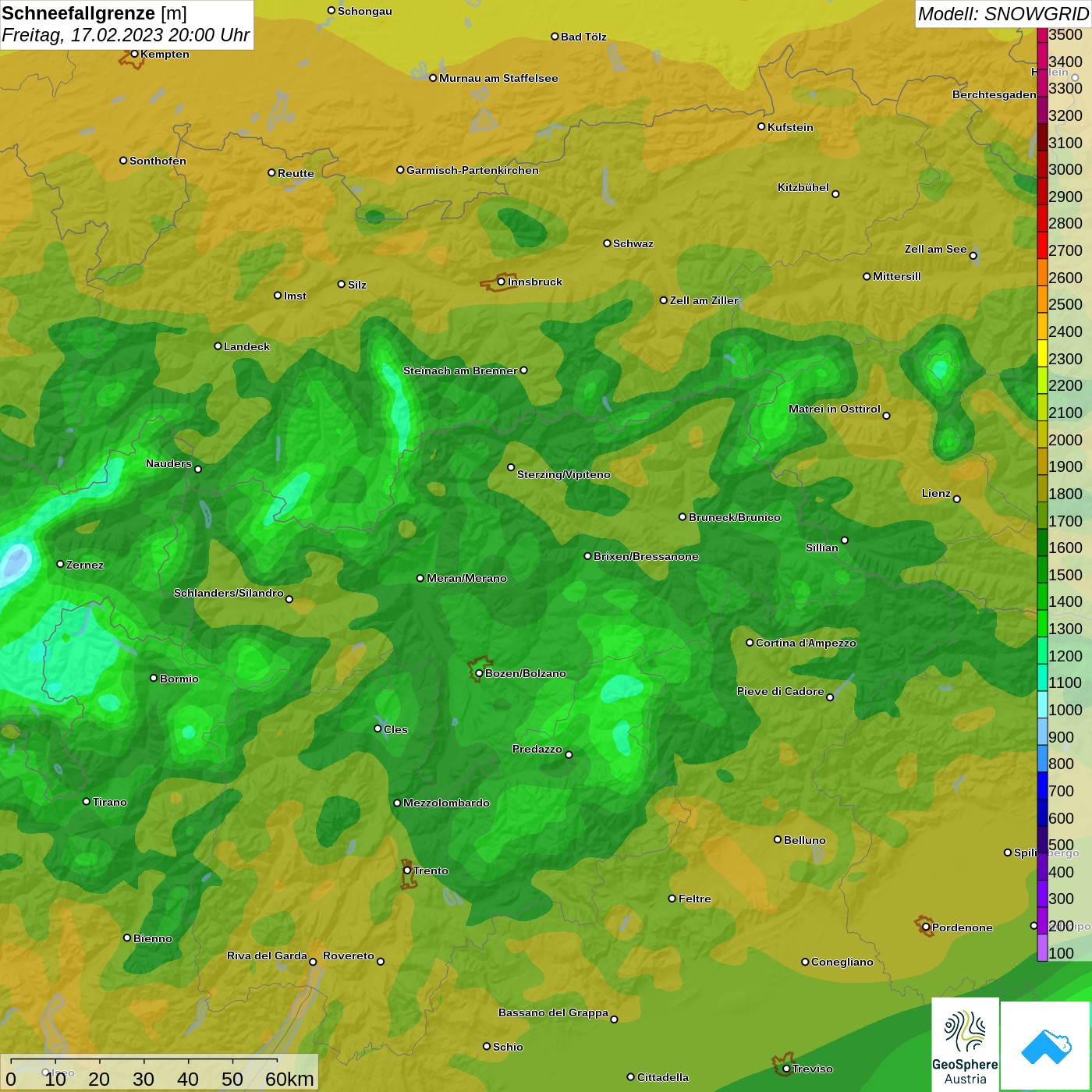The height and width of the screenshot is (1092, 1092).
Task: Click the '30' scale bar label
Action: coord(144,1080)
